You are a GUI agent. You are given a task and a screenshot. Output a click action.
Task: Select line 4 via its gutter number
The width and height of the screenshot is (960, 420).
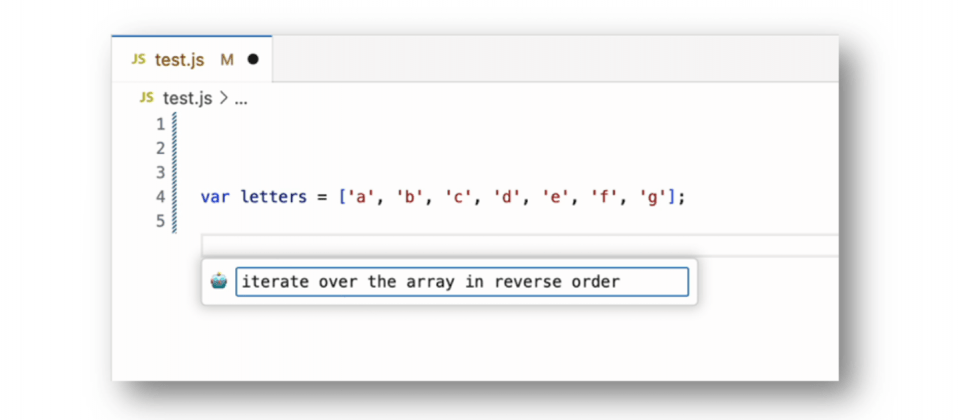point(160,197)
